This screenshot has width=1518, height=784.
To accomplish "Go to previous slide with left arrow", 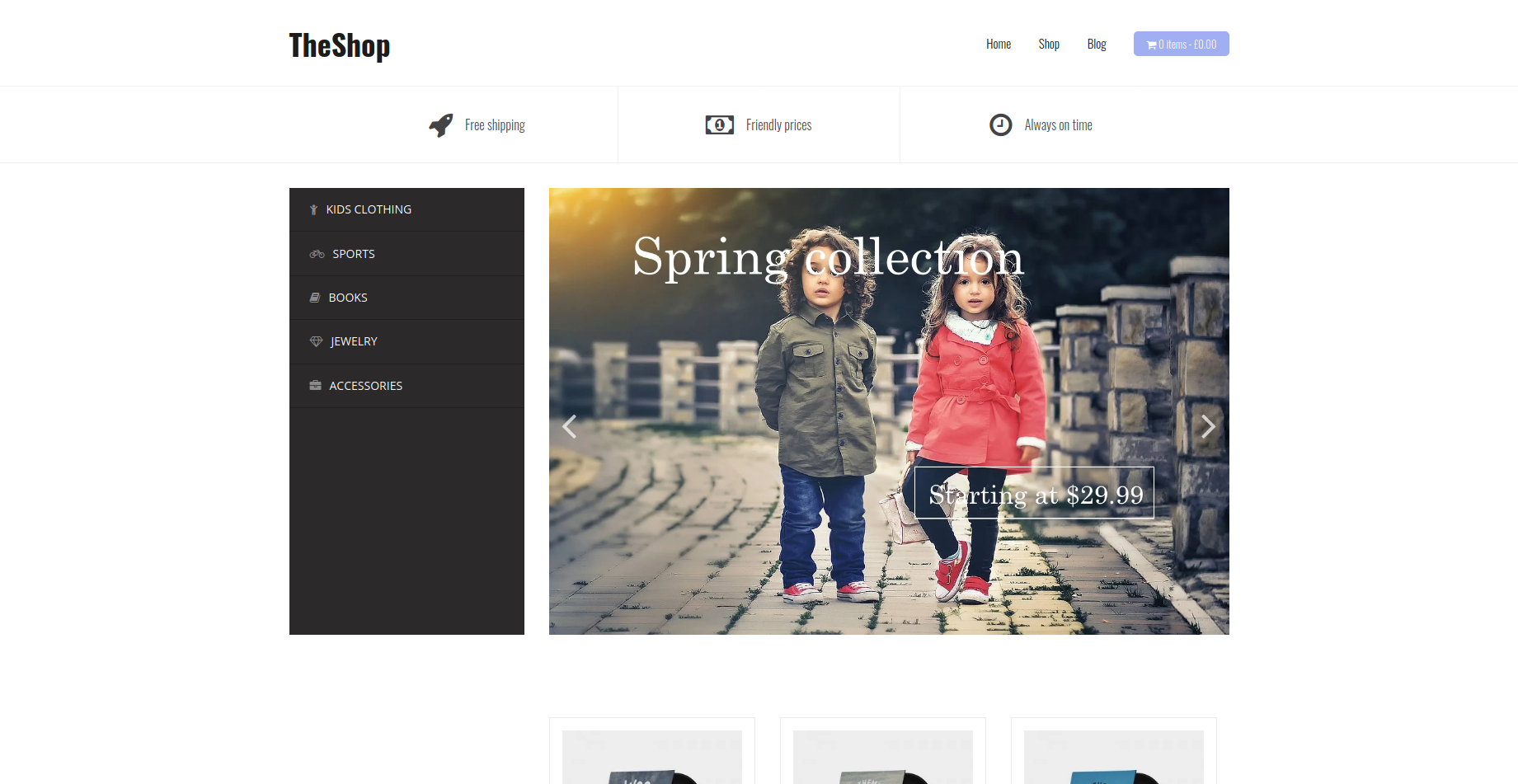I will click(569, 426).
